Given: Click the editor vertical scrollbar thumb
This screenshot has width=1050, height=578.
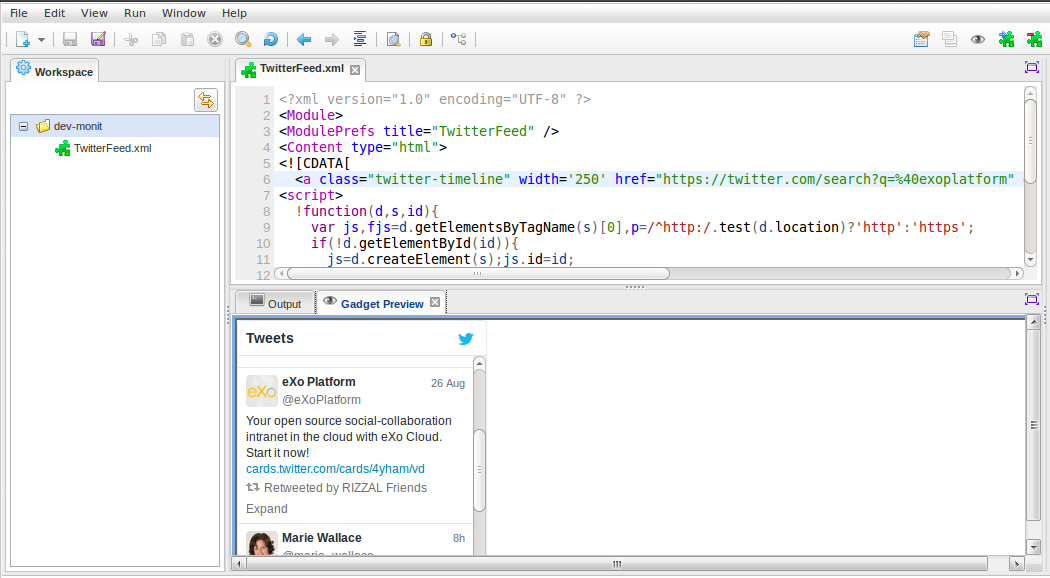Looking at the screenshot, I should (1031, 141).
